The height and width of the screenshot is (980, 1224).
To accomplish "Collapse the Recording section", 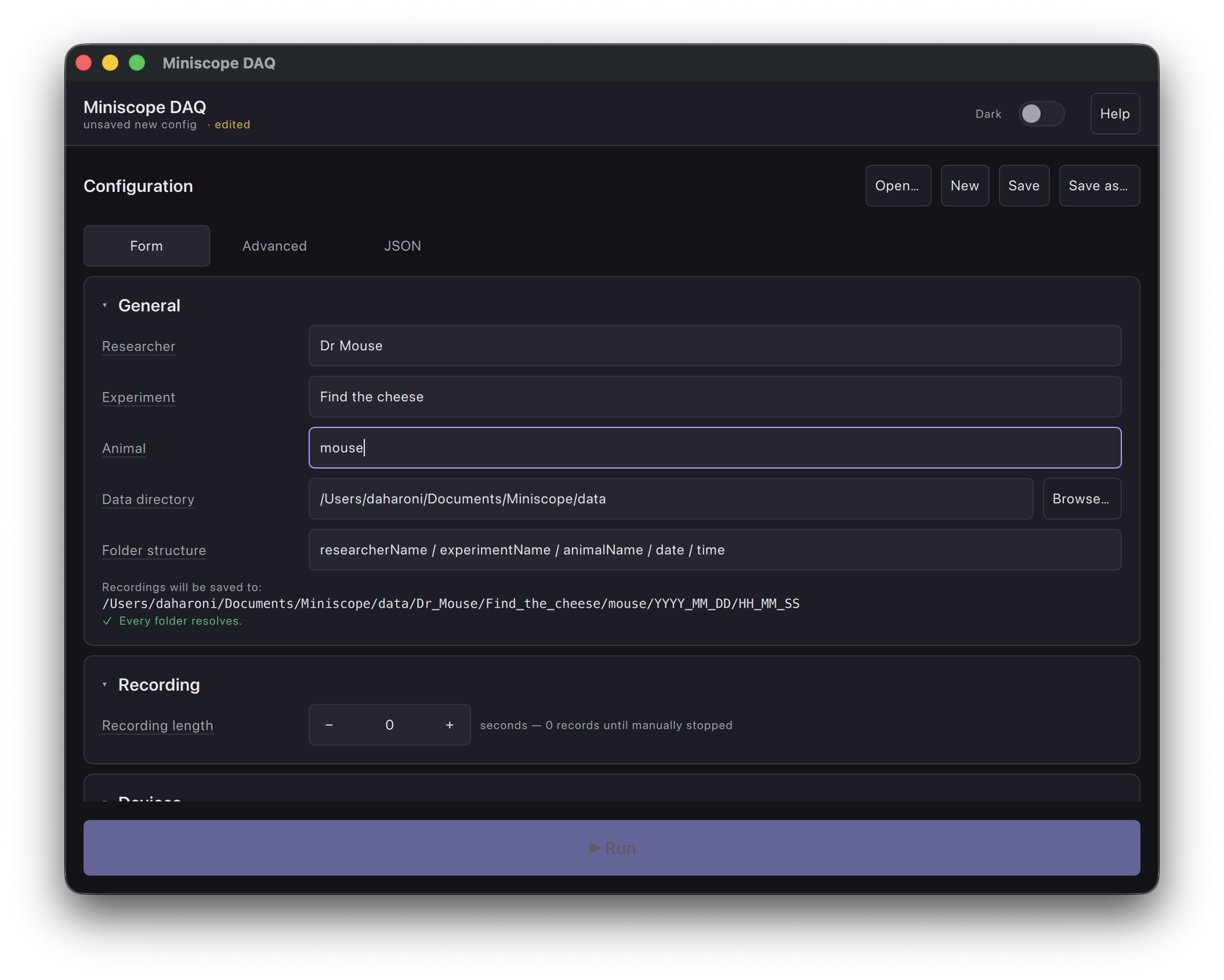I will click(105, 685).
